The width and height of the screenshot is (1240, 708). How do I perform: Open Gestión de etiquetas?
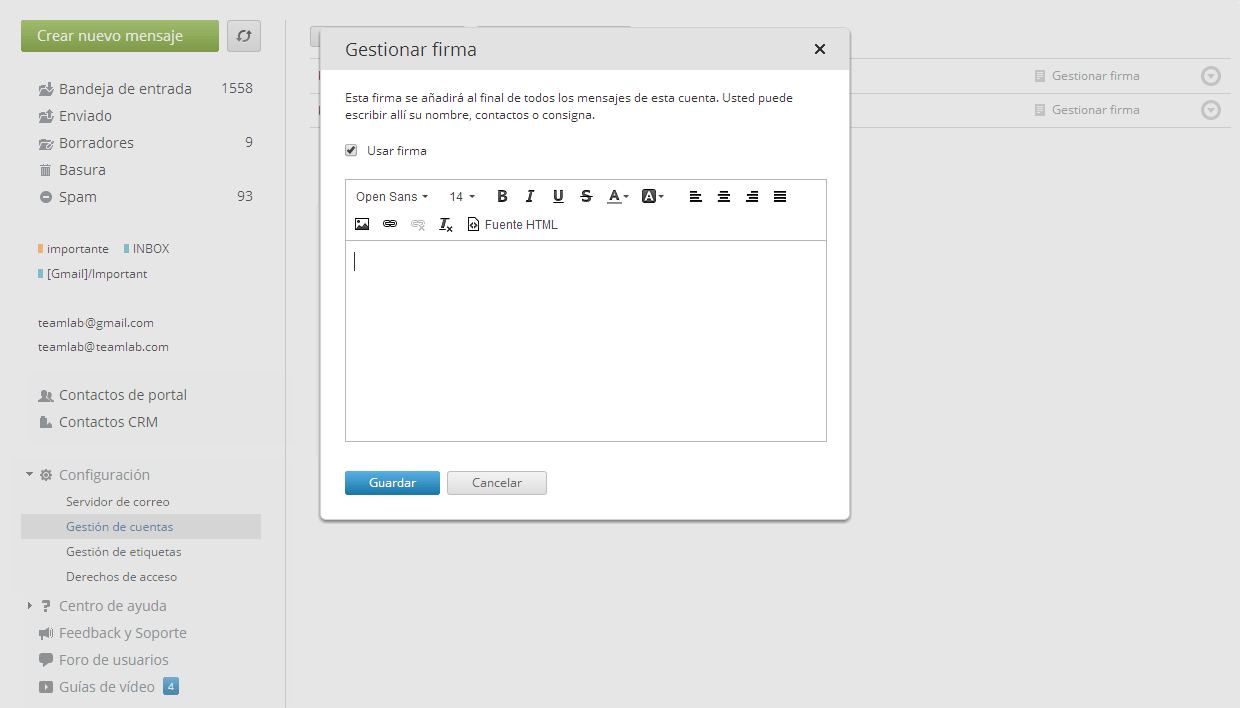pos(124,551)
